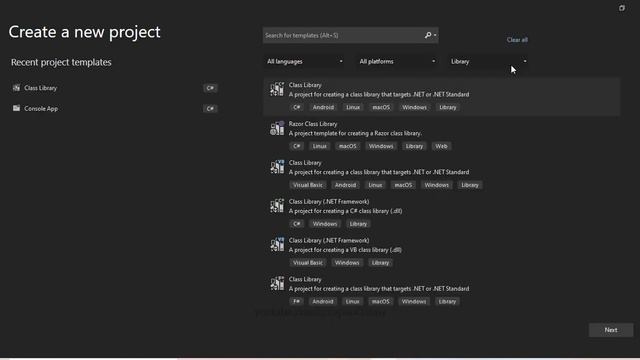
Task: Click the C# Class Library template icon
Action: coord(277,89)
